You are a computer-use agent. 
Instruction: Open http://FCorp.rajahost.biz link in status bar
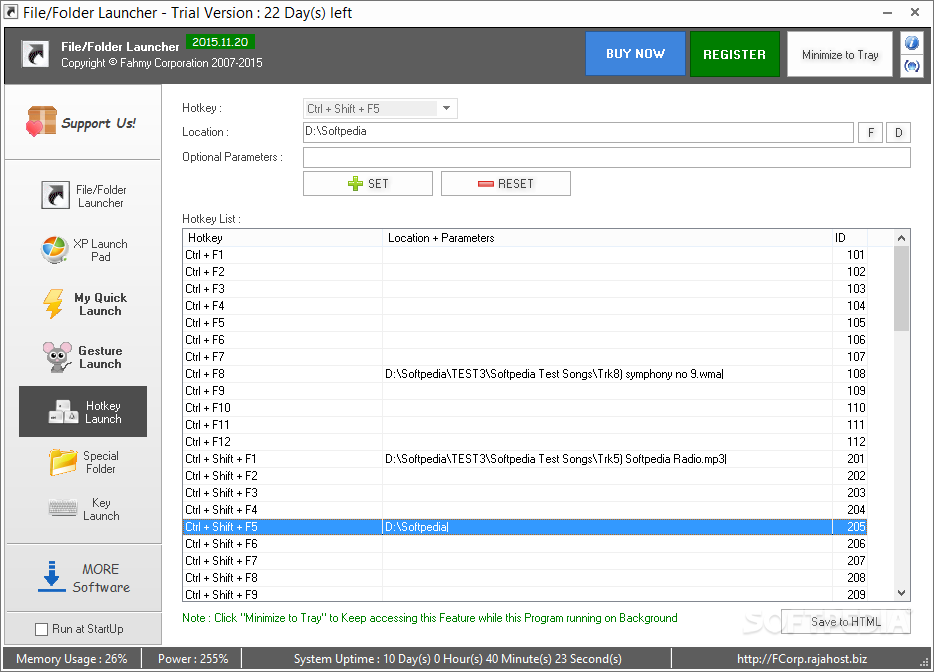(x=802, y=659)
